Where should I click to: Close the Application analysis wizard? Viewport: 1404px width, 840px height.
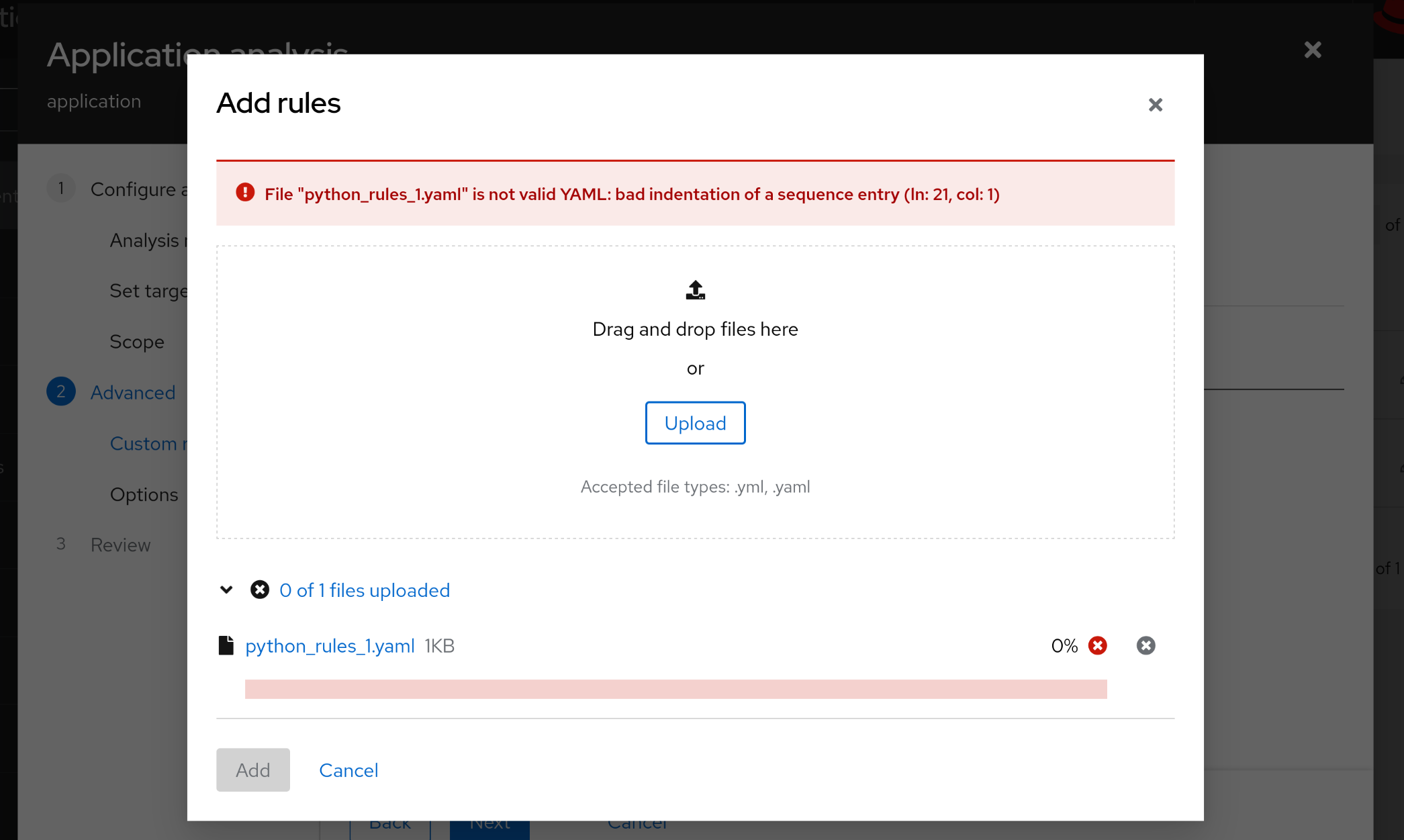(x=1312, y=50)
